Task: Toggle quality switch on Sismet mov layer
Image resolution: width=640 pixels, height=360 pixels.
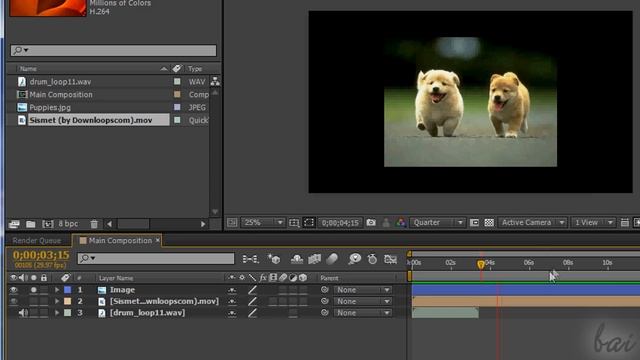Action: [253, 301]
